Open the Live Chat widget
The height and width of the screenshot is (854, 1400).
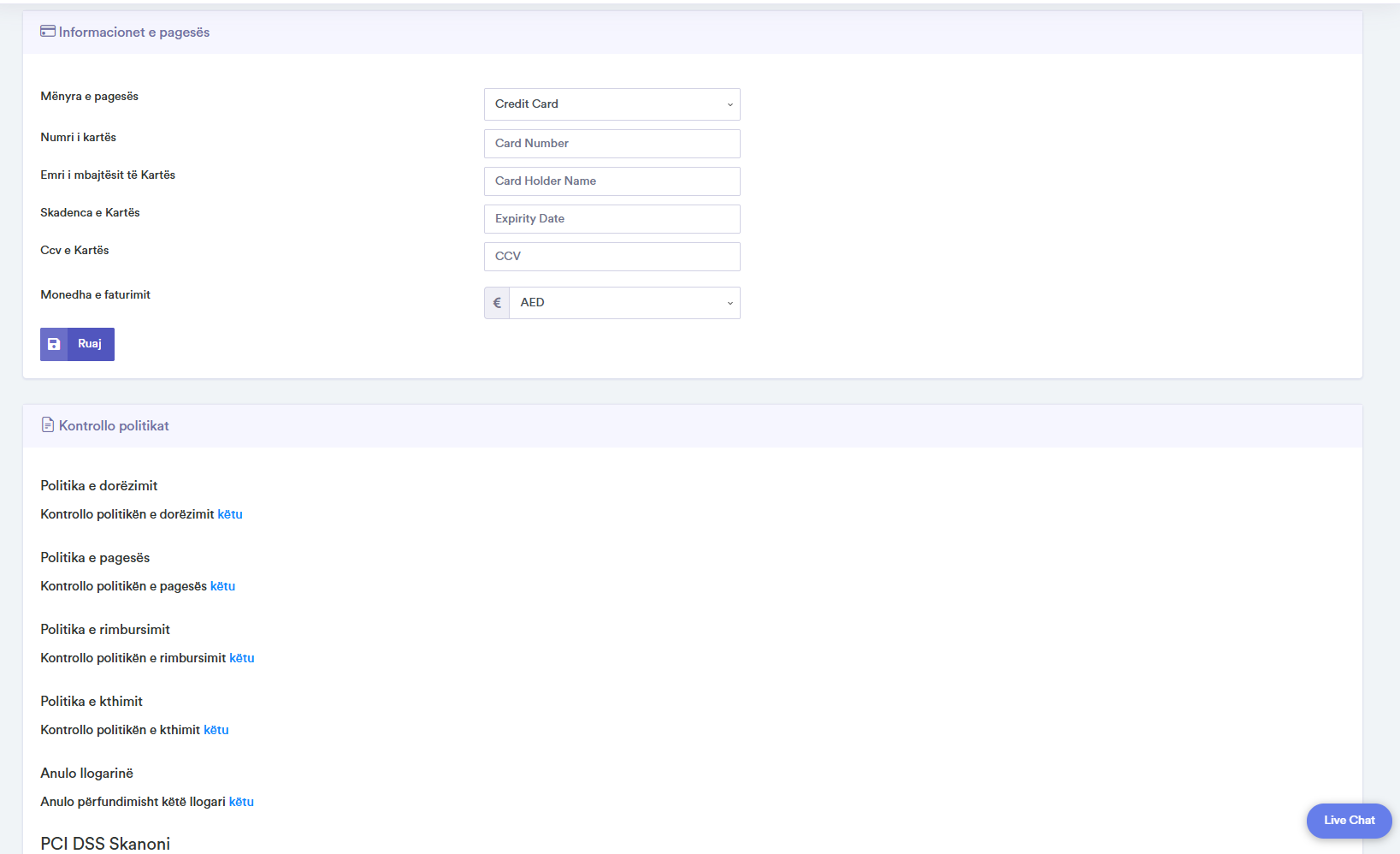tap(1349, 821)
